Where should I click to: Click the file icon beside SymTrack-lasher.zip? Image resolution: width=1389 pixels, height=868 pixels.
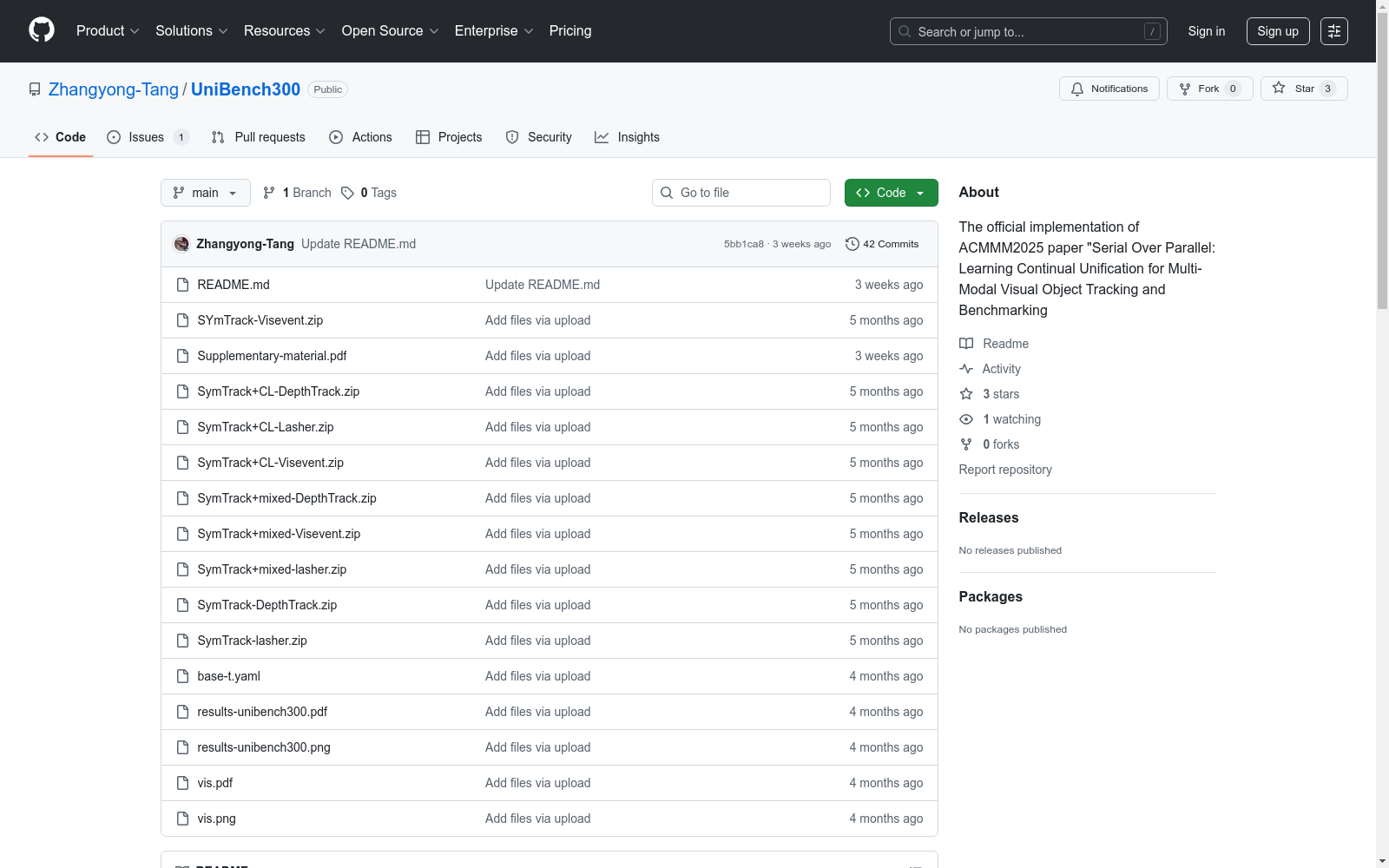182,641
